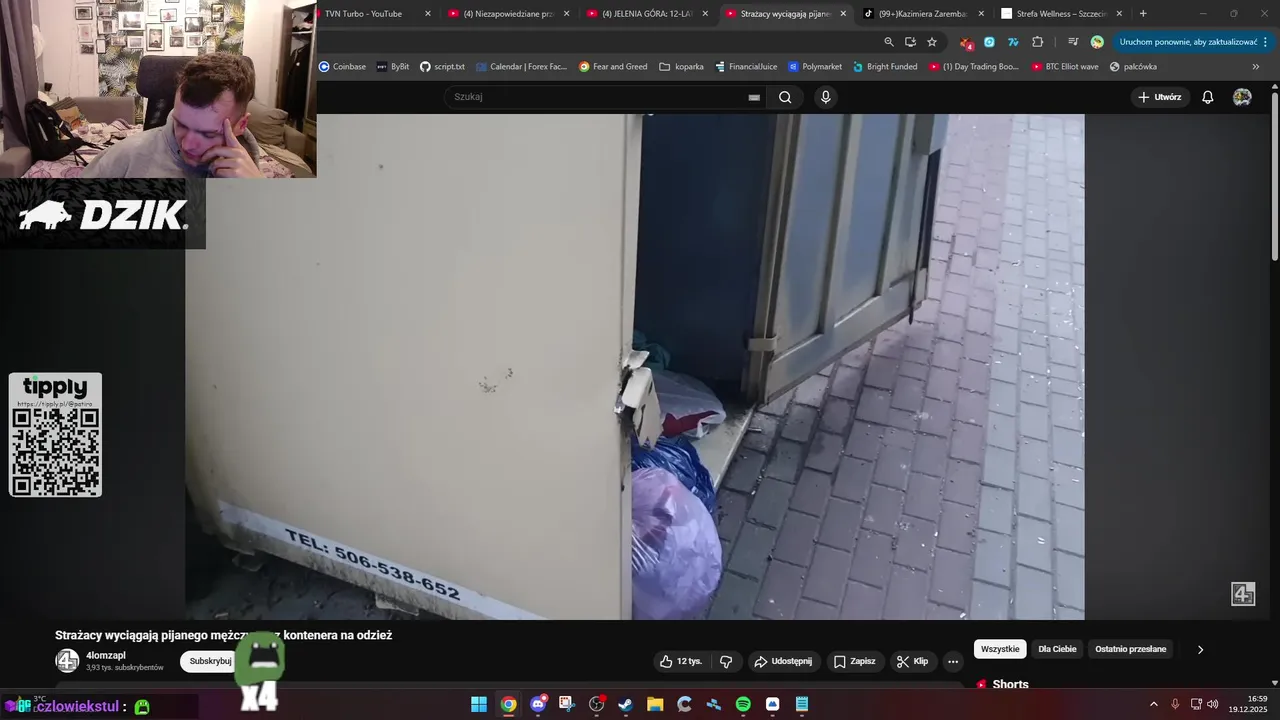Open the media control icon in toolbar
Viewport: 1280px width, 720px height.
click(x=1073, y=42)
